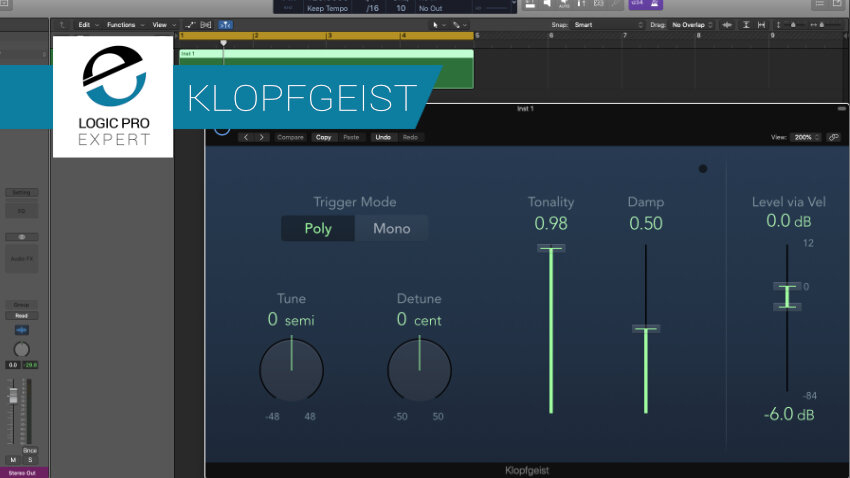Open the pointer left-click tool menu
This screenshot has height=478, width=850.
point(438,25)
